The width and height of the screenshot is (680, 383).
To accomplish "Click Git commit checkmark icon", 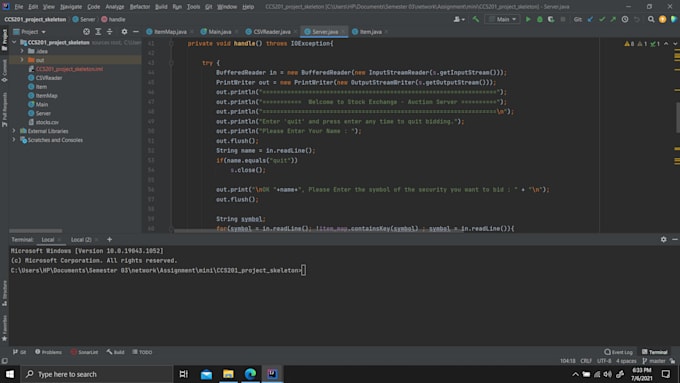I will tap(602, 19).
